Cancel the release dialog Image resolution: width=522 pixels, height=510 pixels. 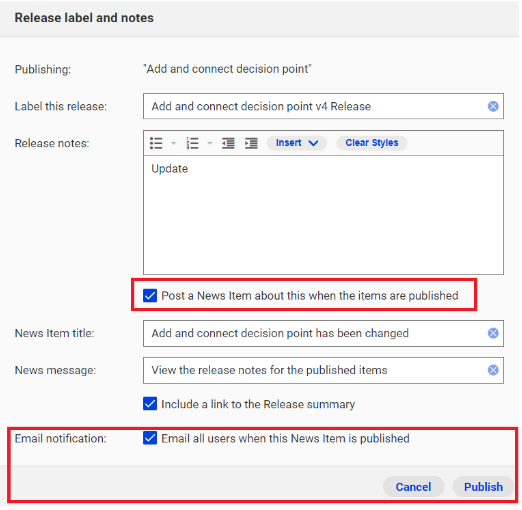pyautogui.click(x=413, y=487)
